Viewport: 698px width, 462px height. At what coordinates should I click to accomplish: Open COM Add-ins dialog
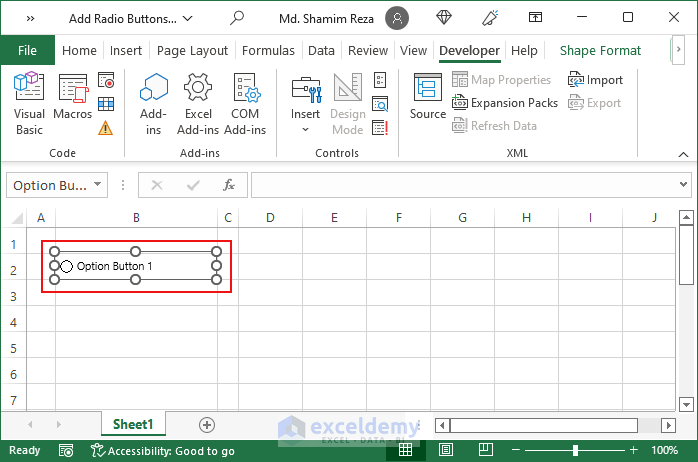pyautogui.click(x=245, y=104)
